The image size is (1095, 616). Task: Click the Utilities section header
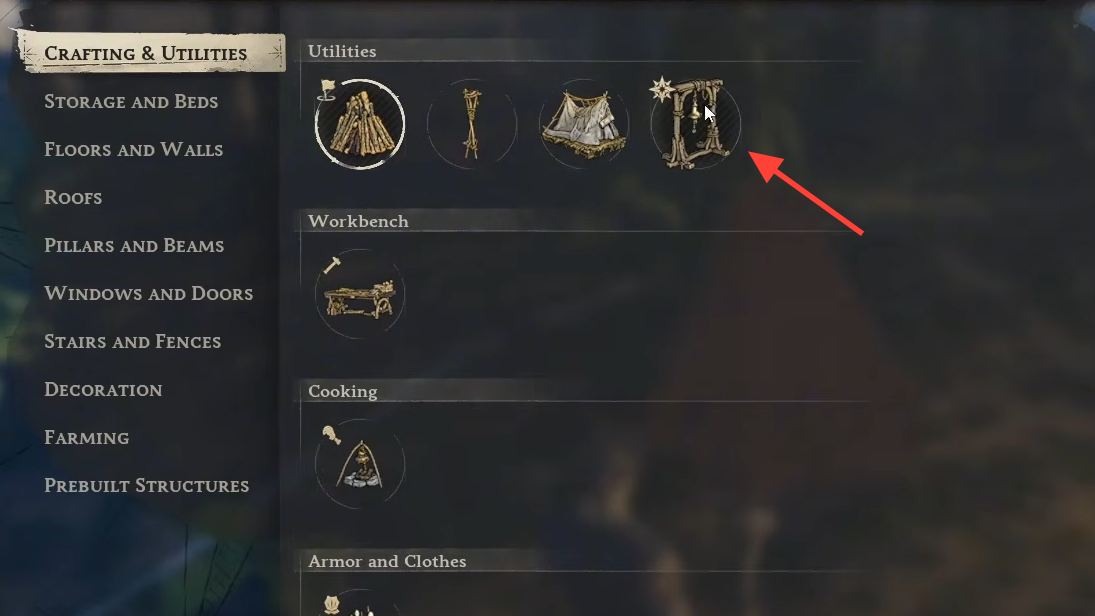(342, 51)
